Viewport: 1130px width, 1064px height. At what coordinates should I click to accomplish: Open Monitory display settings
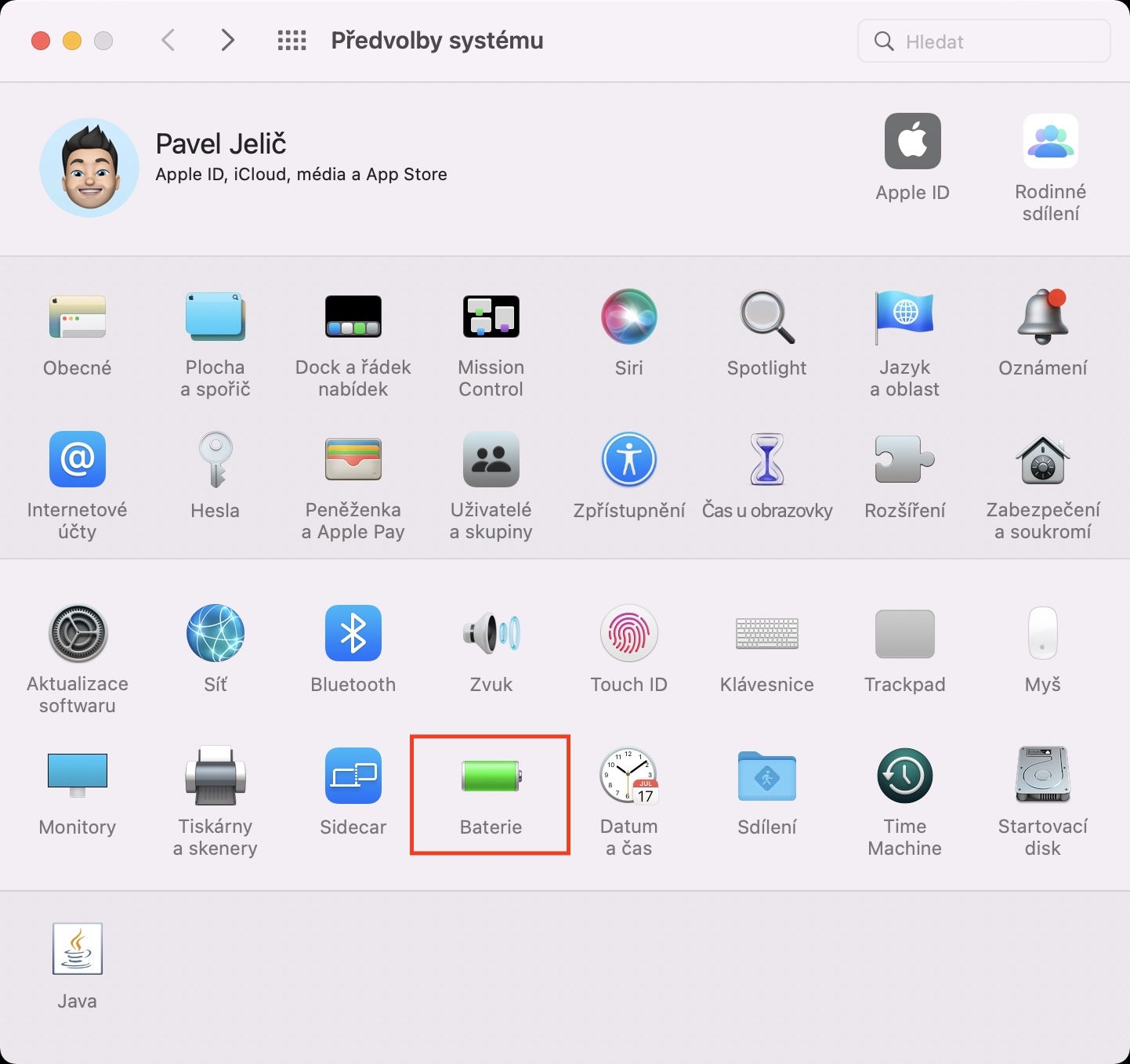click(78, 776)
